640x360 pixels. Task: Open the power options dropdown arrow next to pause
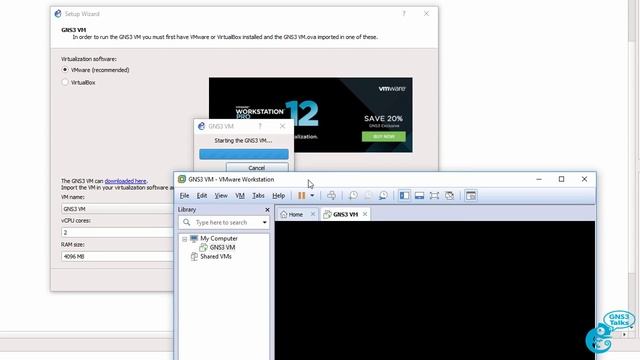[x=312, y=196]
